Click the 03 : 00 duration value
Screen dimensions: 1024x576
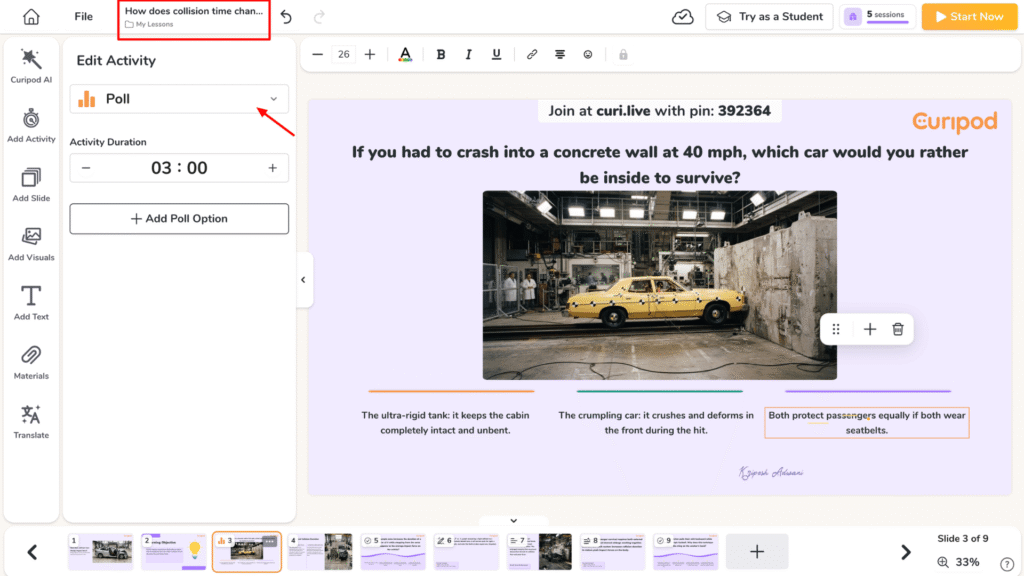pos(179,168)
